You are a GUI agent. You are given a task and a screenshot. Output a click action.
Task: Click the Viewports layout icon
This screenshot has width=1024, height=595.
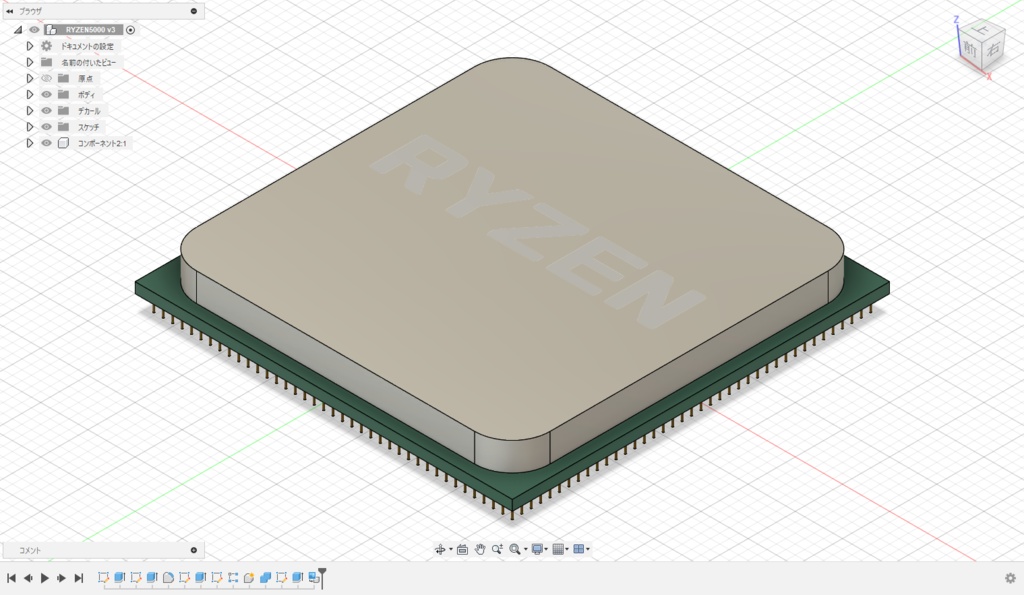coord(579,549)
